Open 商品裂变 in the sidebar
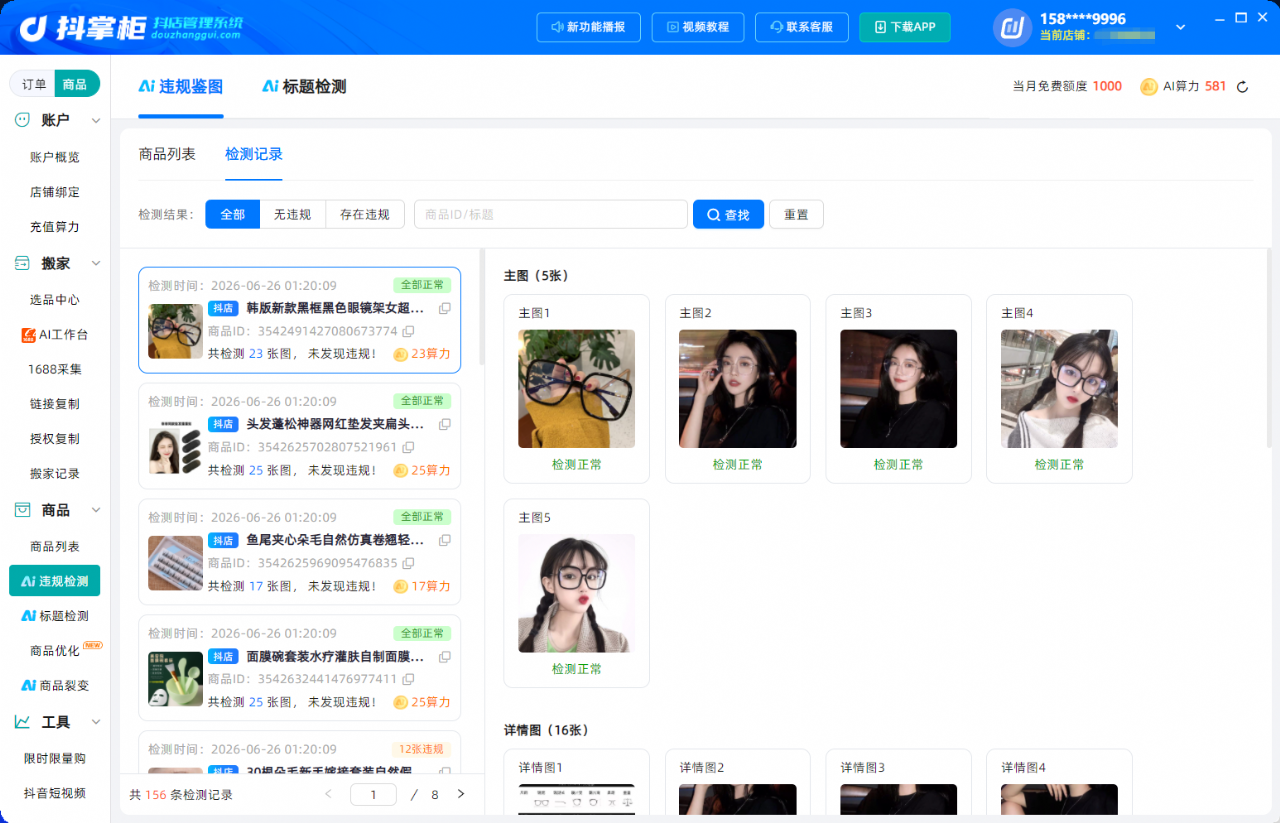The width and height of the screenshot is (1280, 823). click(x=55, y=685)
